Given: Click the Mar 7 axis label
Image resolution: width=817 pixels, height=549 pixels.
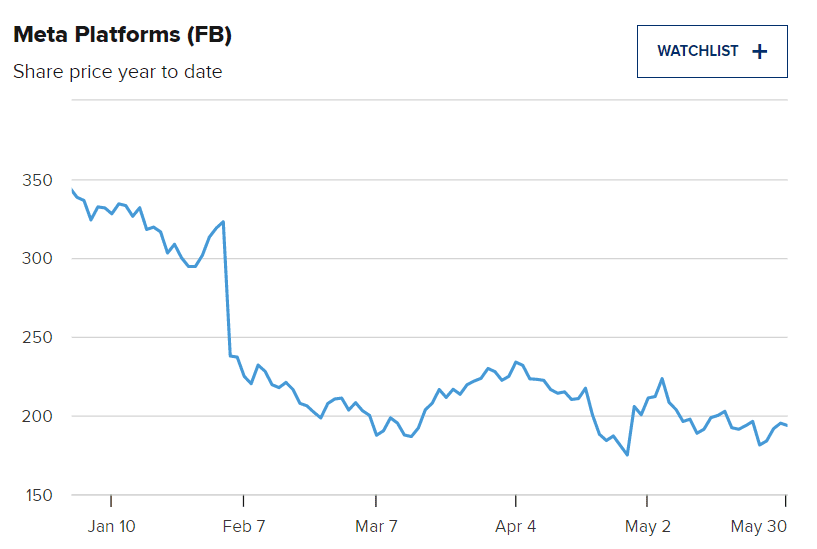Looking at the screenshot, I should 376,526.
